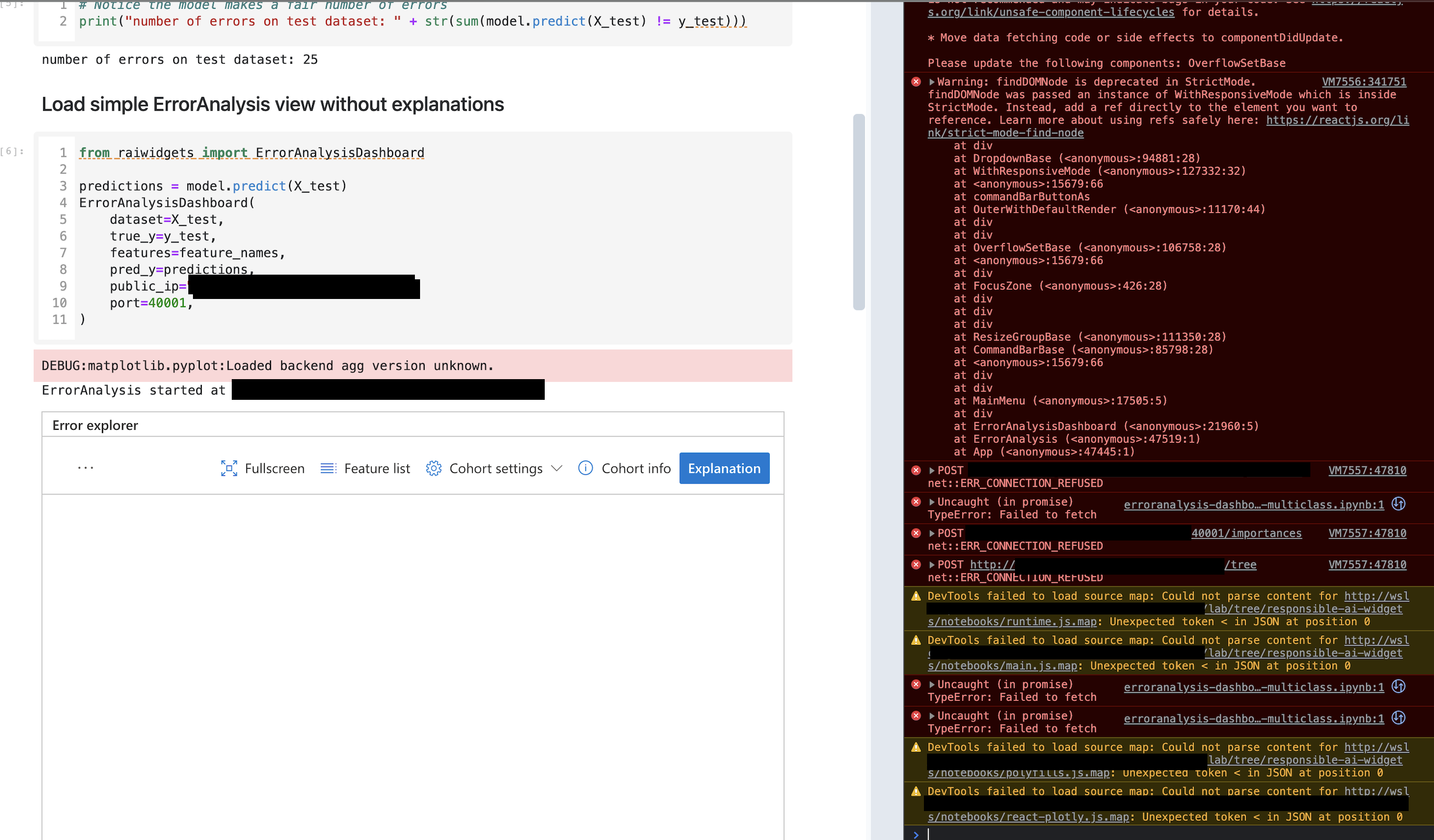Expand the POST 40001/importances error entry
The height and width of the screenshot is (840, 1434).
click(932, 533)
